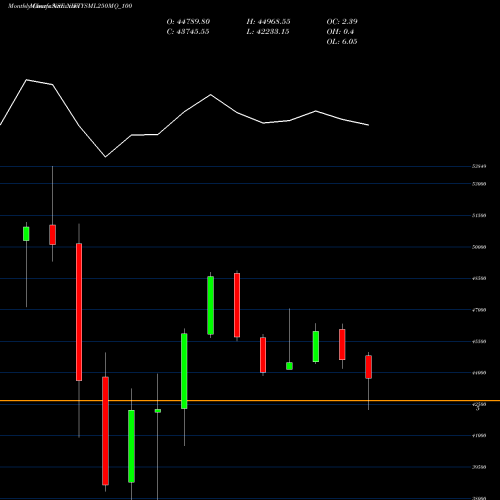Click the first small green candlestick at left
This screenshot has height=500, width=500.
tap(26, 234)
